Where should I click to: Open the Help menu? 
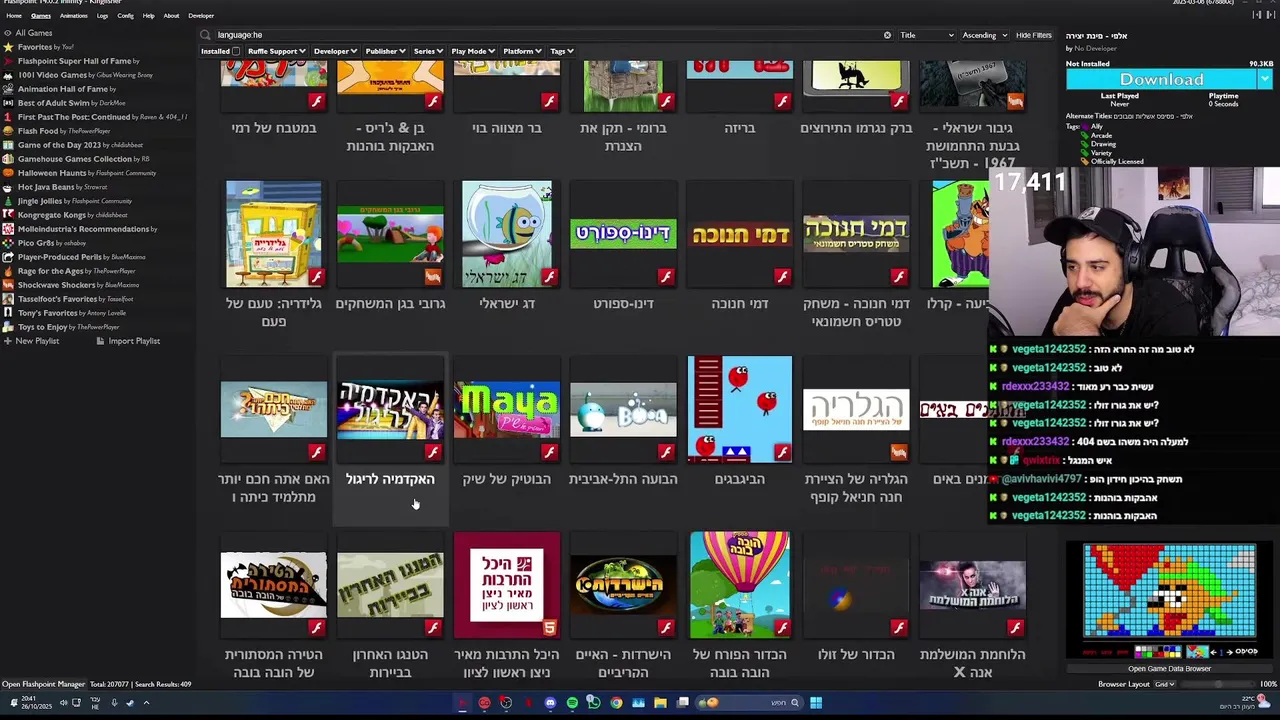tap(148, 16)
